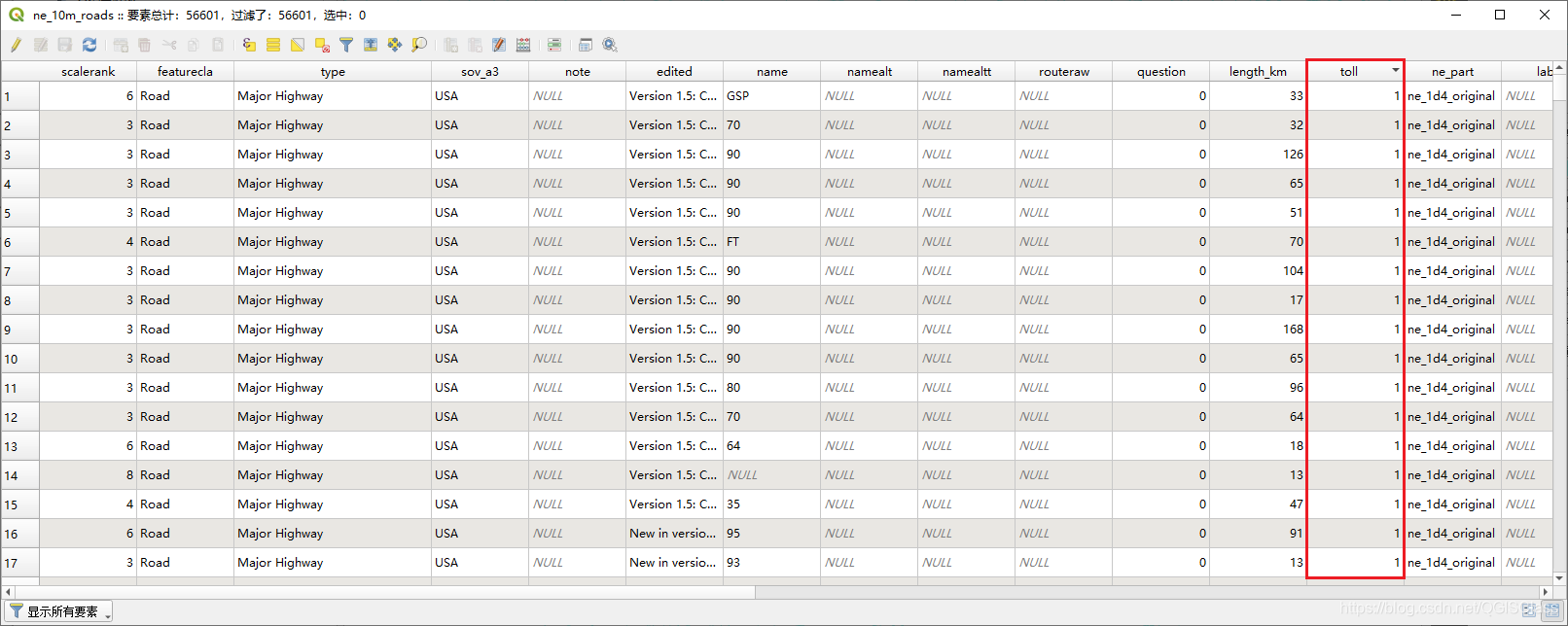
Task: Reload the attribute table
Action: coord(89,45)
